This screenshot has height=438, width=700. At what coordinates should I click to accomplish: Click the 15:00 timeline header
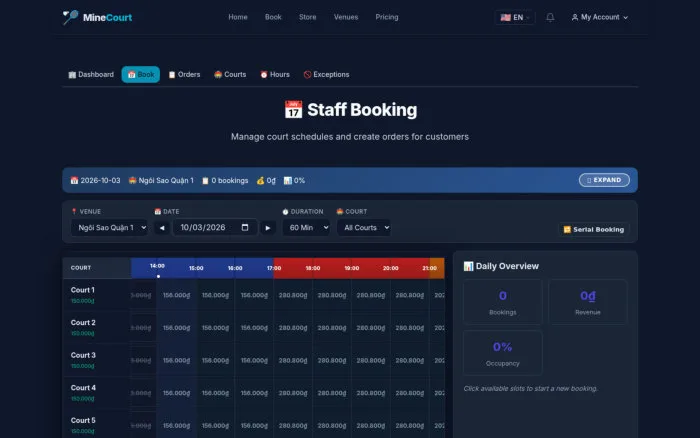(x=196, y=268)
